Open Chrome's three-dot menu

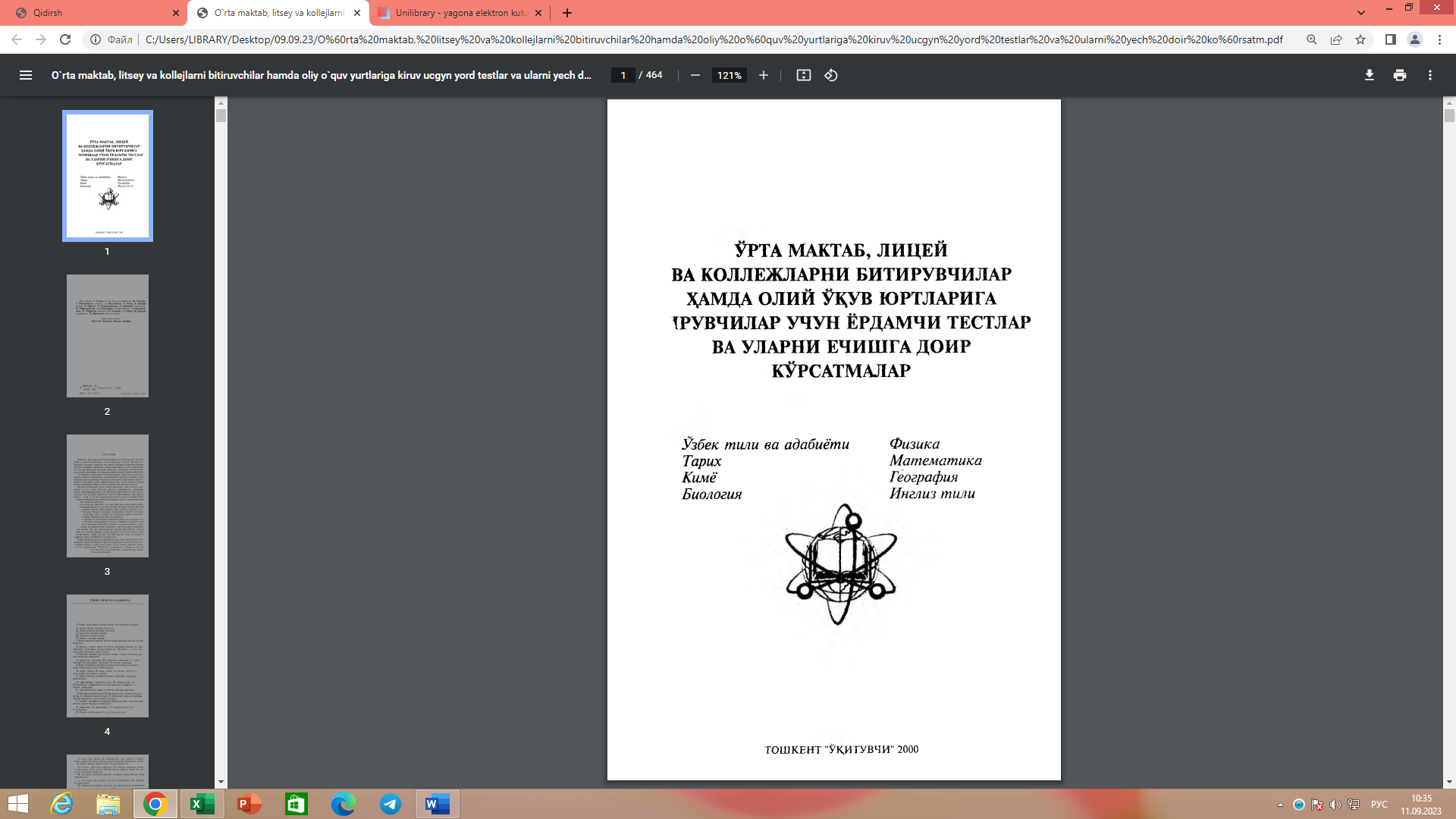click(1439, 39)
